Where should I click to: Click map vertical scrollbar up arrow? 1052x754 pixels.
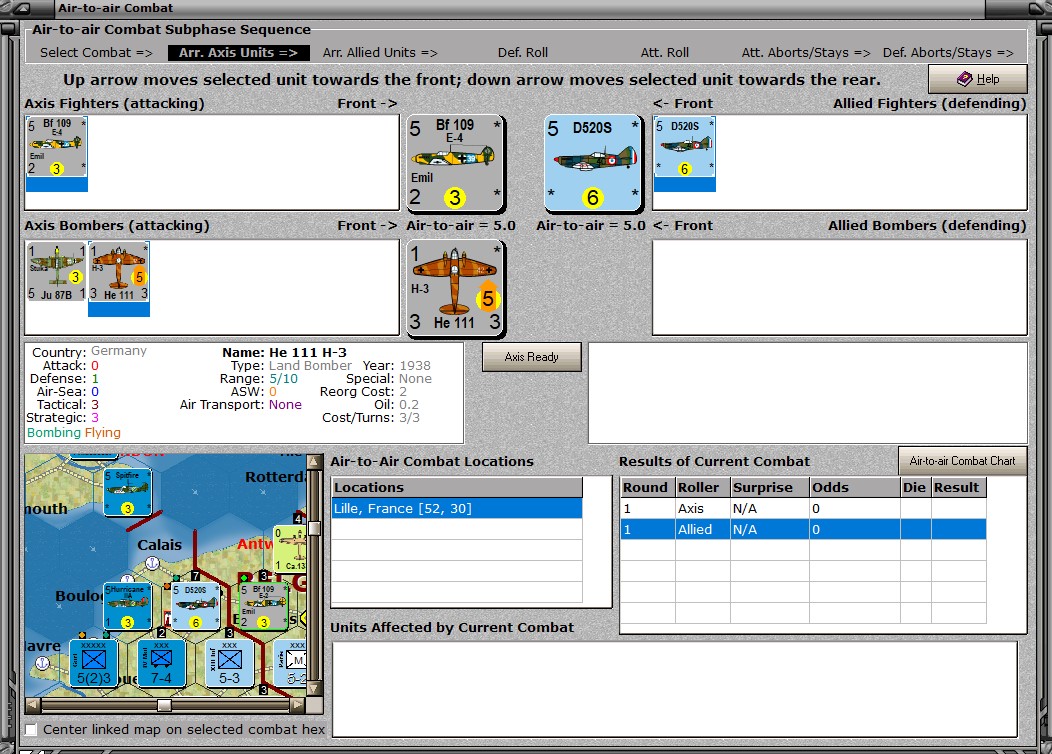coord(314,462)
